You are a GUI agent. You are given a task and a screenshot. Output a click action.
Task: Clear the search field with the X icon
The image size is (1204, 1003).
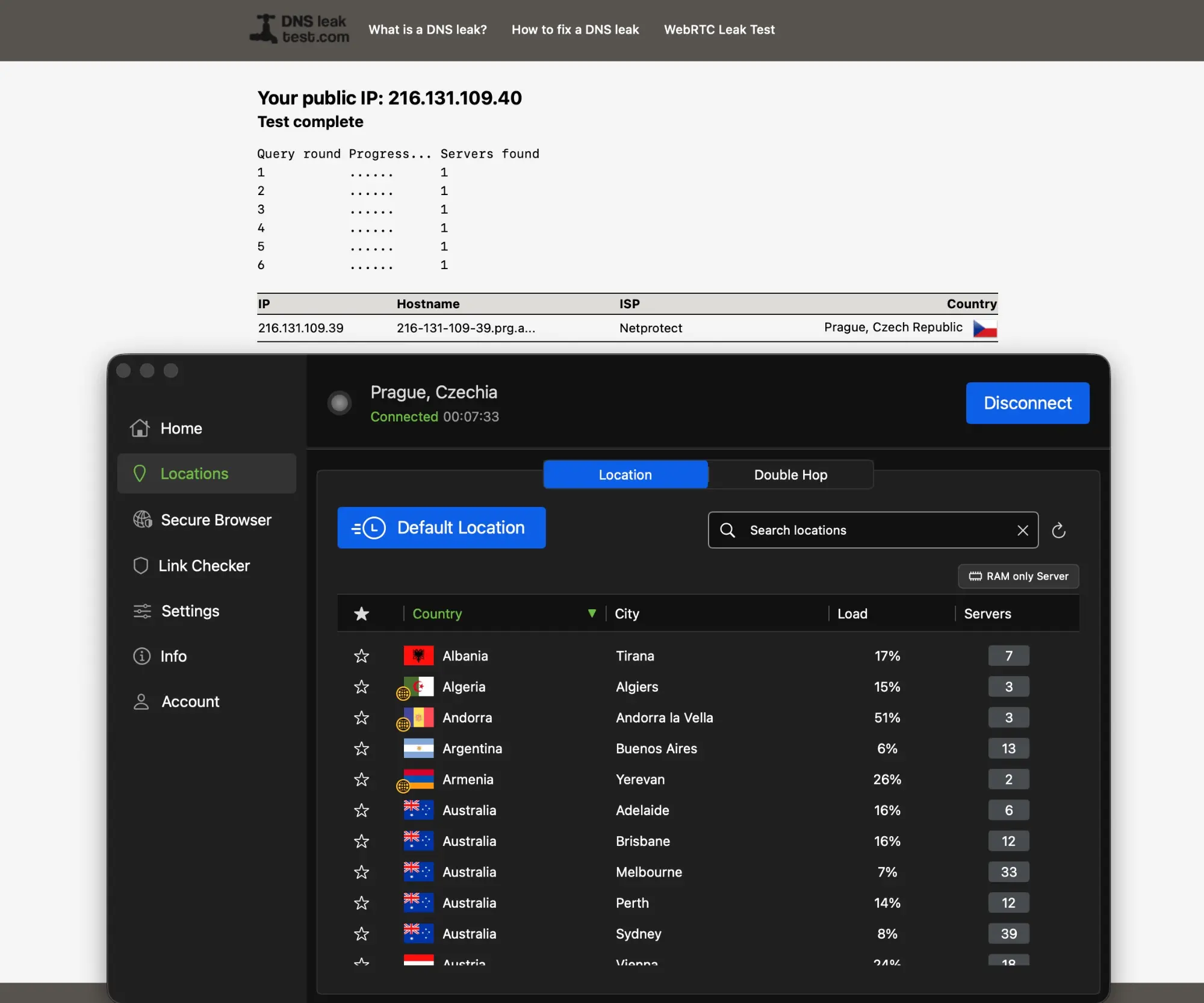tap(1023, 530)
